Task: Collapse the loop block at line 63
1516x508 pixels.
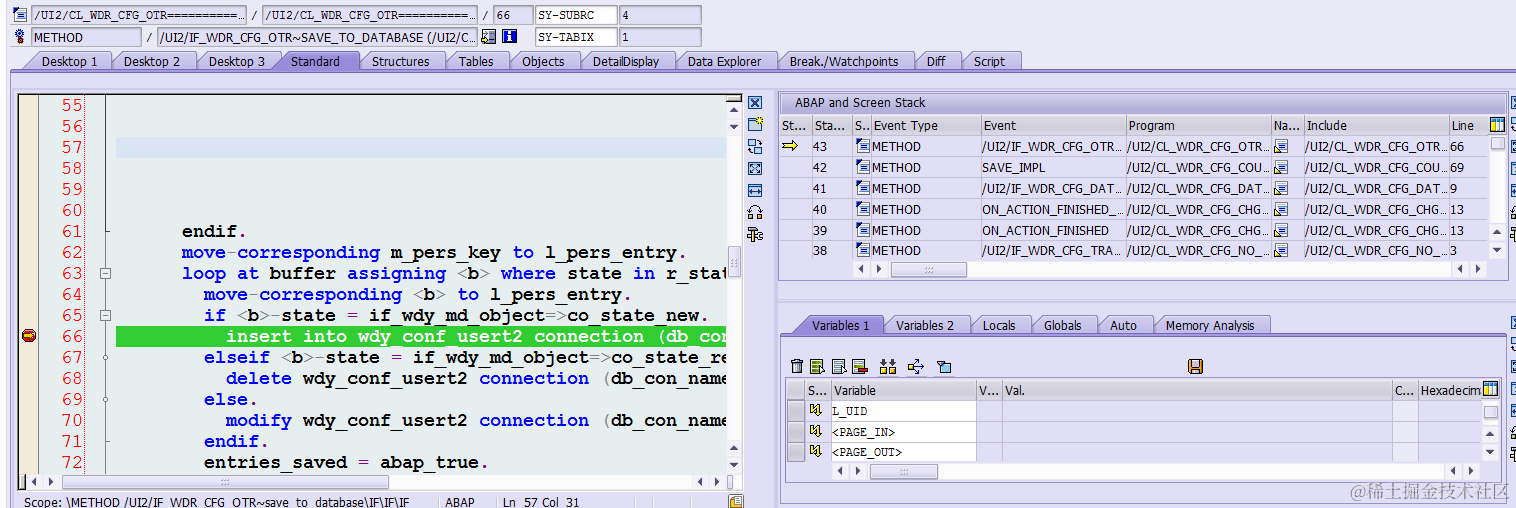Action: (106, 274)
